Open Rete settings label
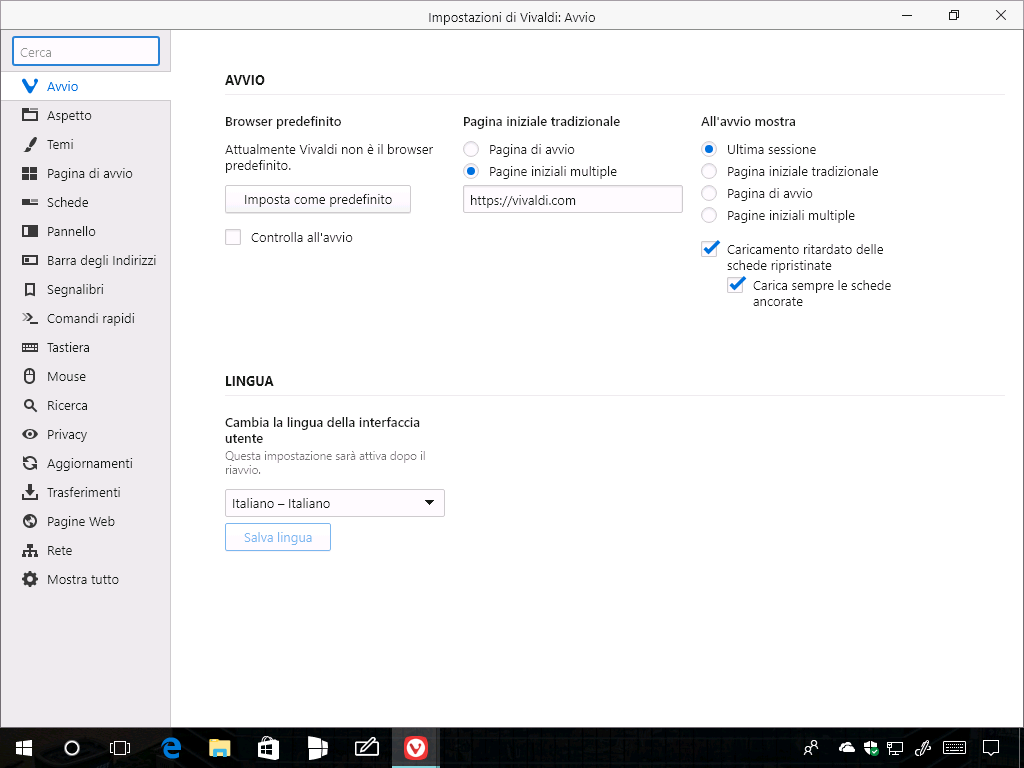 click(x=59, y=551)
